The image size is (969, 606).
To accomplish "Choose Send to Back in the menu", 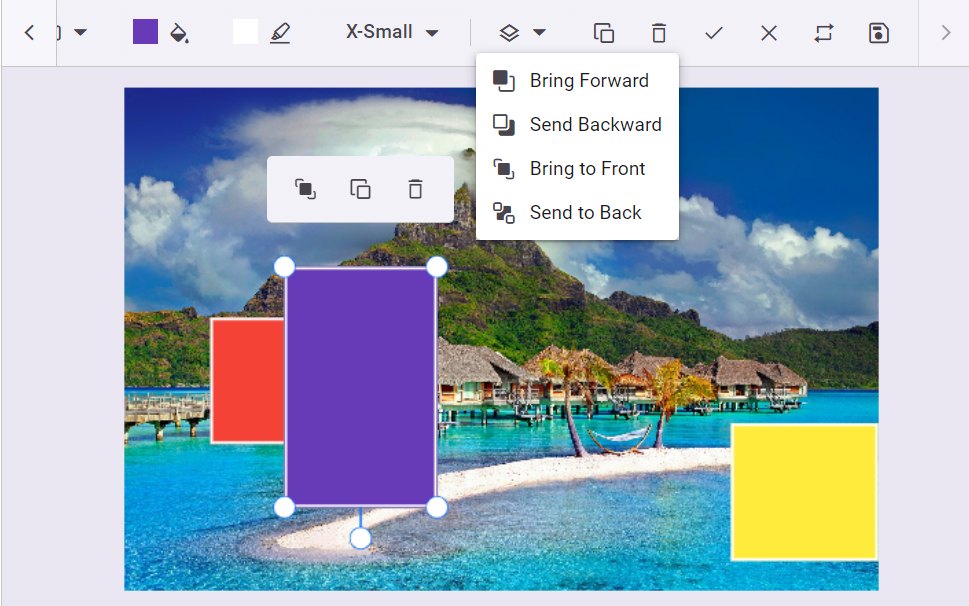I will tap(584, 212).
